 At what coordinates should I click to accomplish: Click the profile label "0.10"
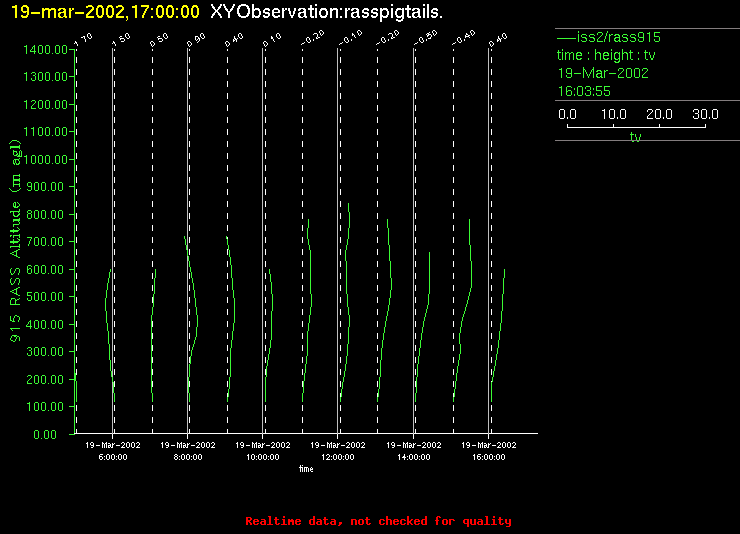272,40
